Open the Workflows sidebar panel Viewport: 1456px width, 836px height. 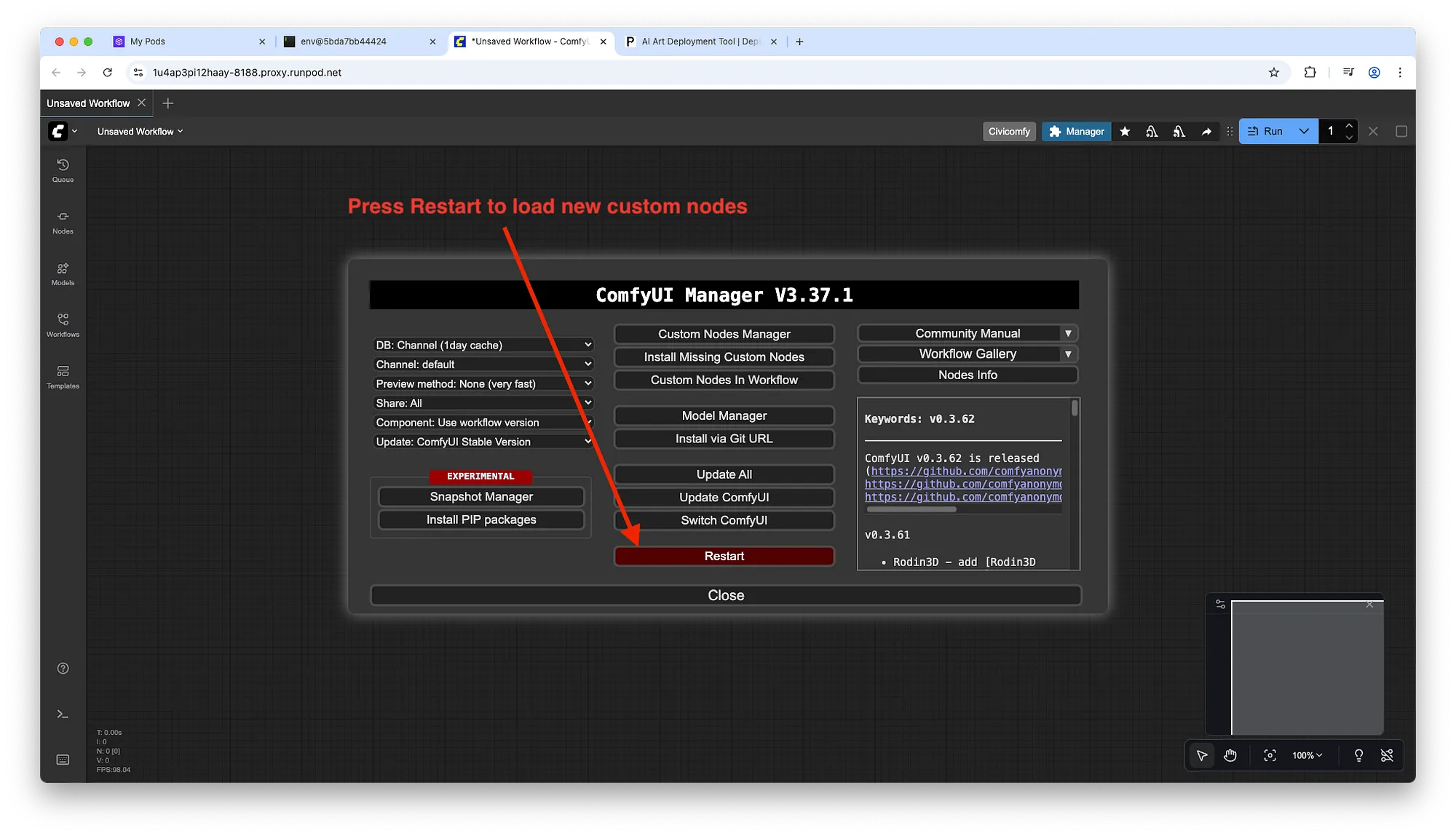tap(63, 326)
